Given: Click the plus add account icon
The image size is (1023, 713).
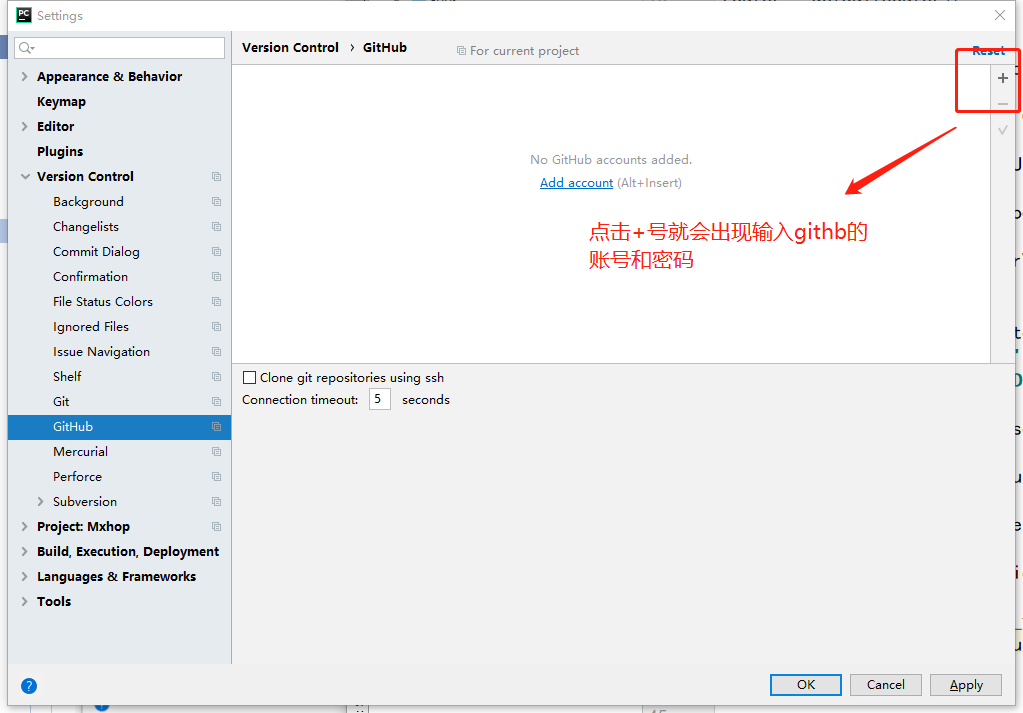Looking at the screenshot, I should [x=1003, y=78].
